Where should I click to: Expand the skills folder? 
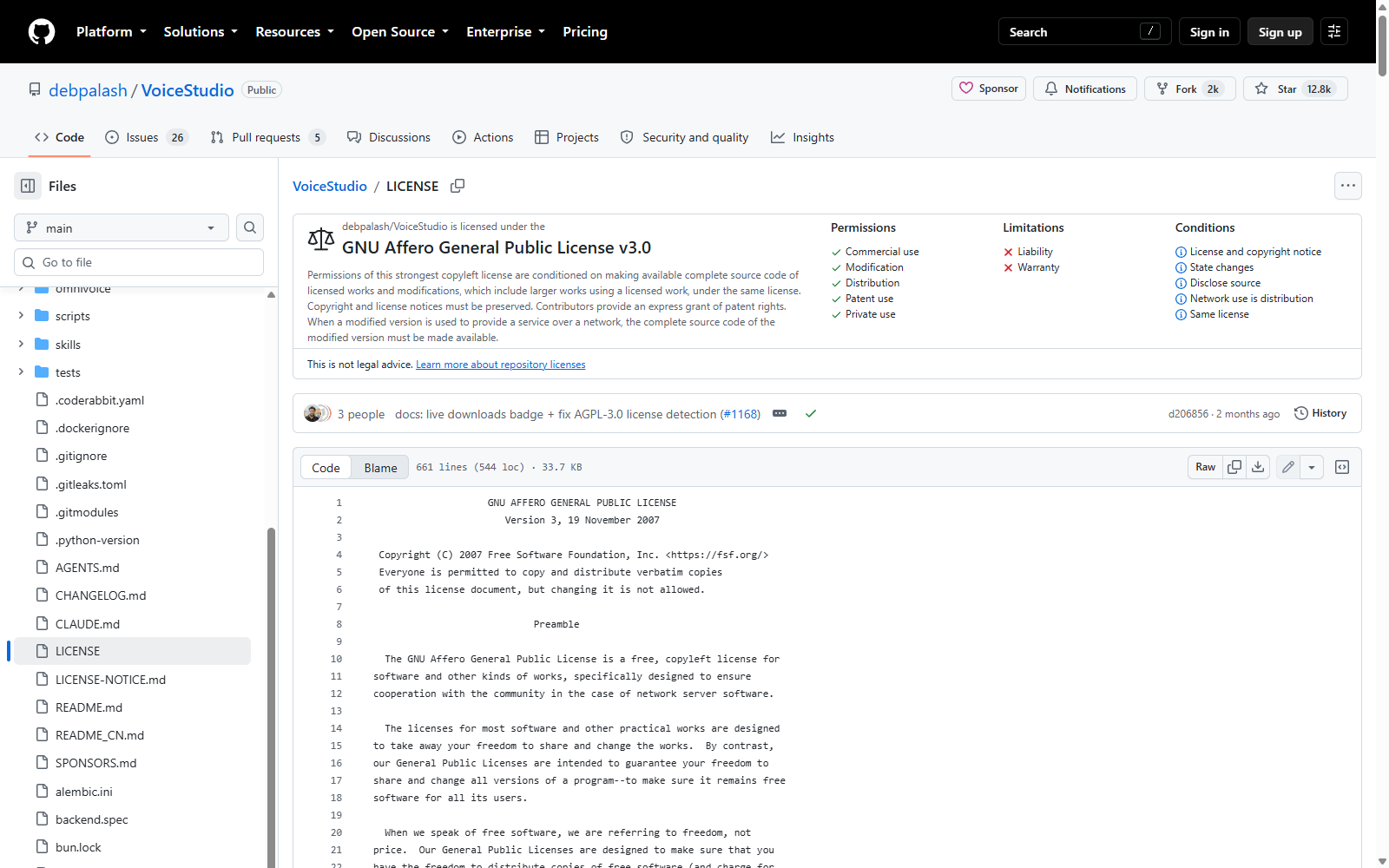[21, 345]
